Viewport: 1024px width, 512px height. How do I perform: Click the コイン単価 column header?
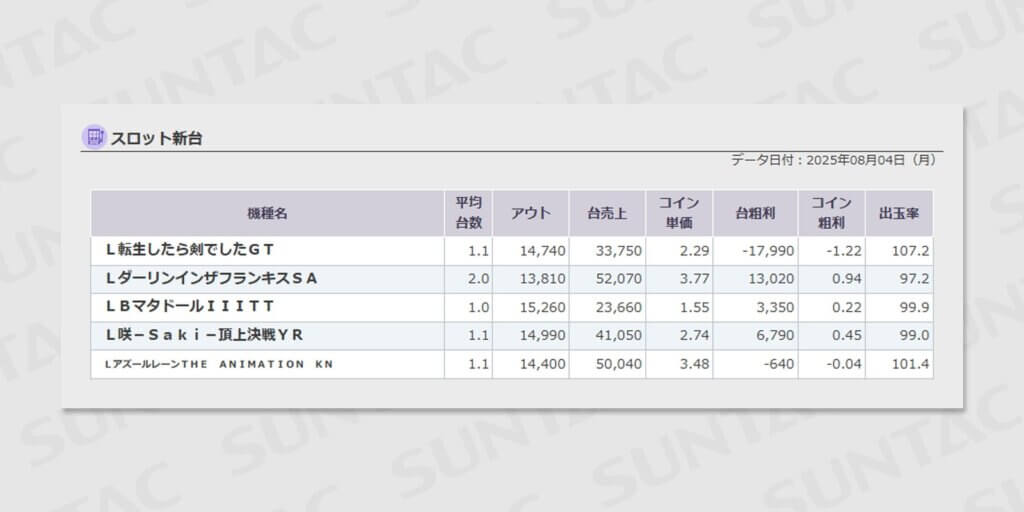pos(678,213)
